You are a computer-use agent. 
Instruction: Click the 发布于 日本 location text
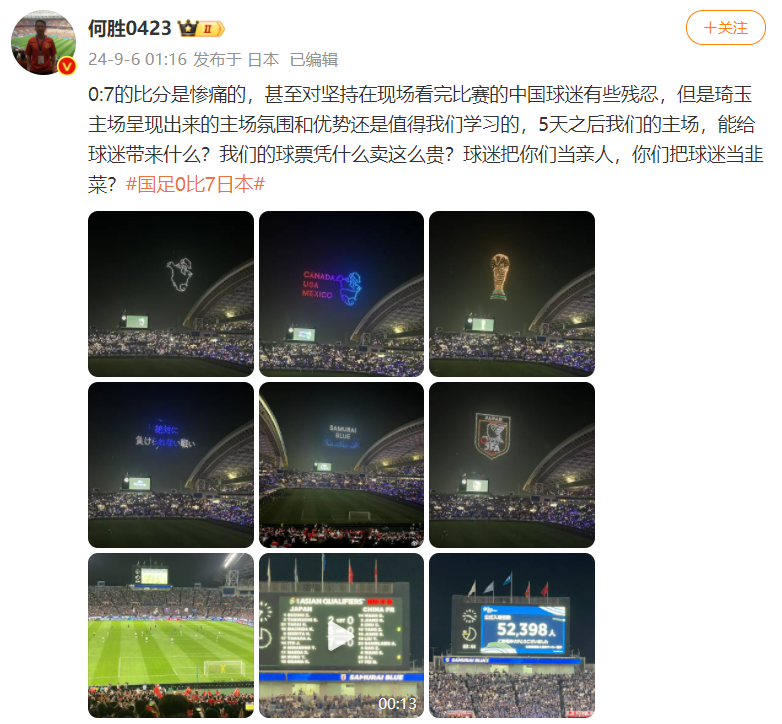point(236,59)
